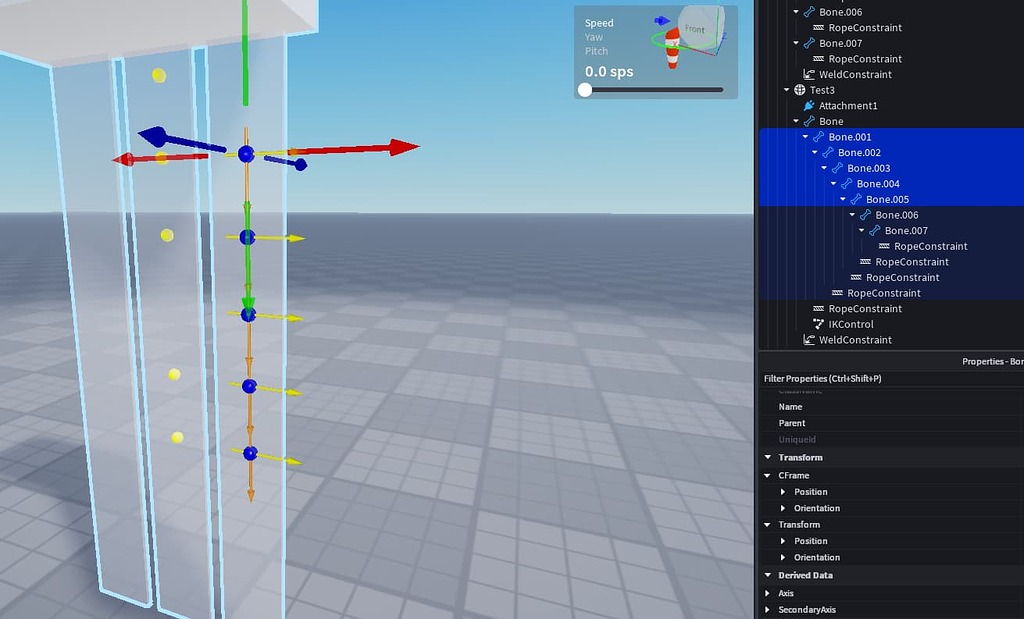The image size is (1024, 619).
Task: Expand the Axis property
Action: tap(768, 593)
